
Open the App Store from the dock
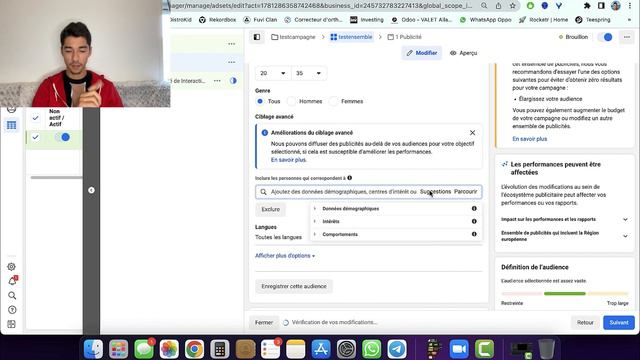321,349
